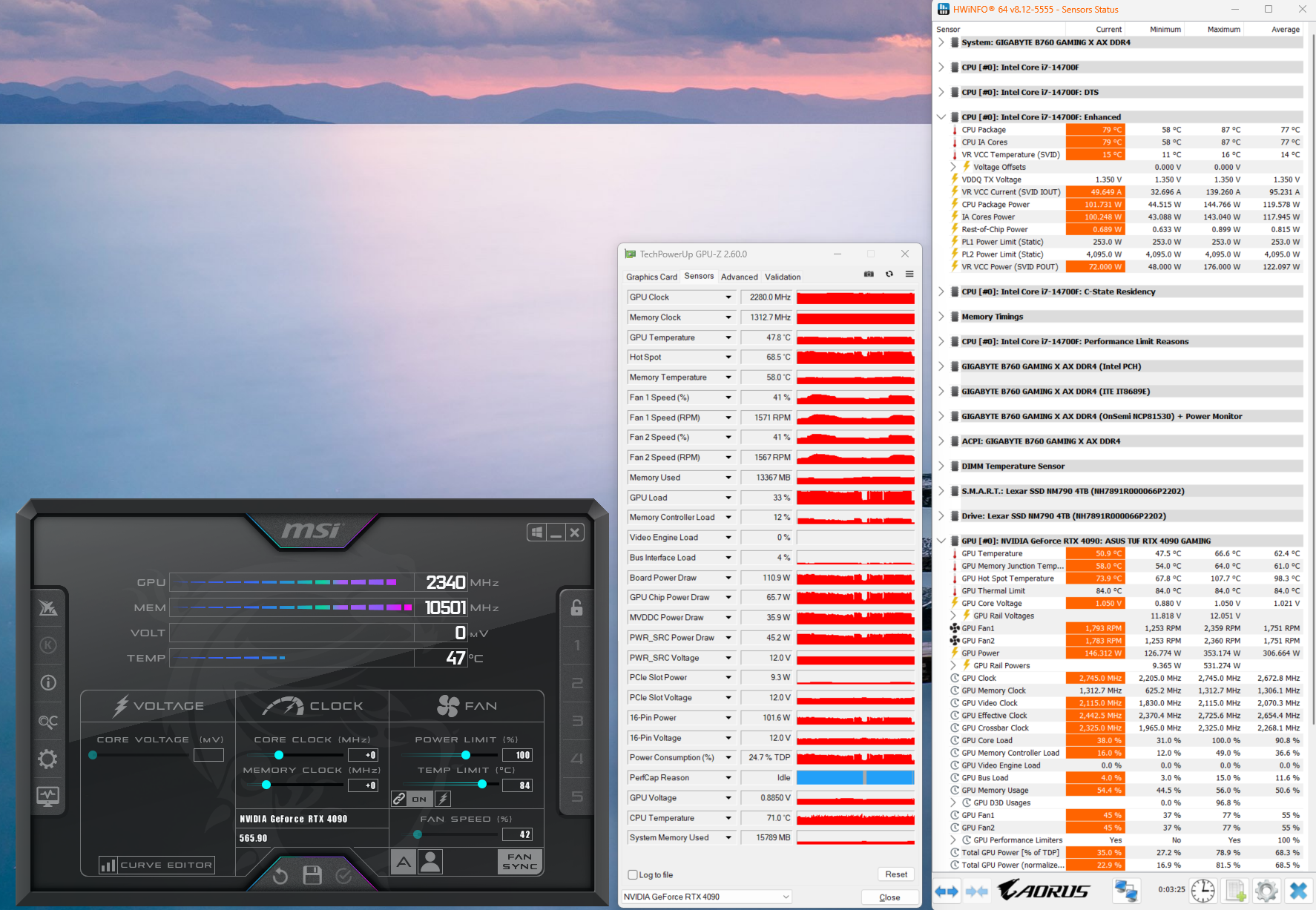Open the NVIDIA GeForce RTX 4090 selector in GPU-Z
The width and height of the screenshot is (1316, 910).
[707, 897]
